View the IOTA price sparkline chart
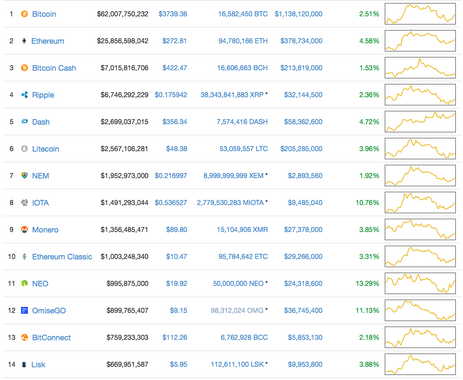Viewport: 463px width, 380px height. [420, 202]
